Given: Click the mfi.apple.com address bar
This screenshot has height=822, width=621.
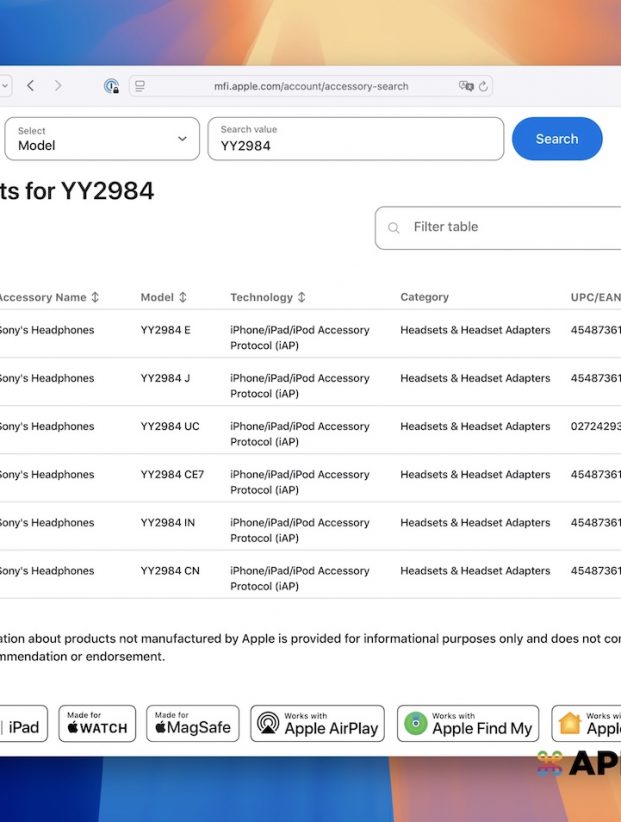Looking at the screenshot, I should pos(311,86).
